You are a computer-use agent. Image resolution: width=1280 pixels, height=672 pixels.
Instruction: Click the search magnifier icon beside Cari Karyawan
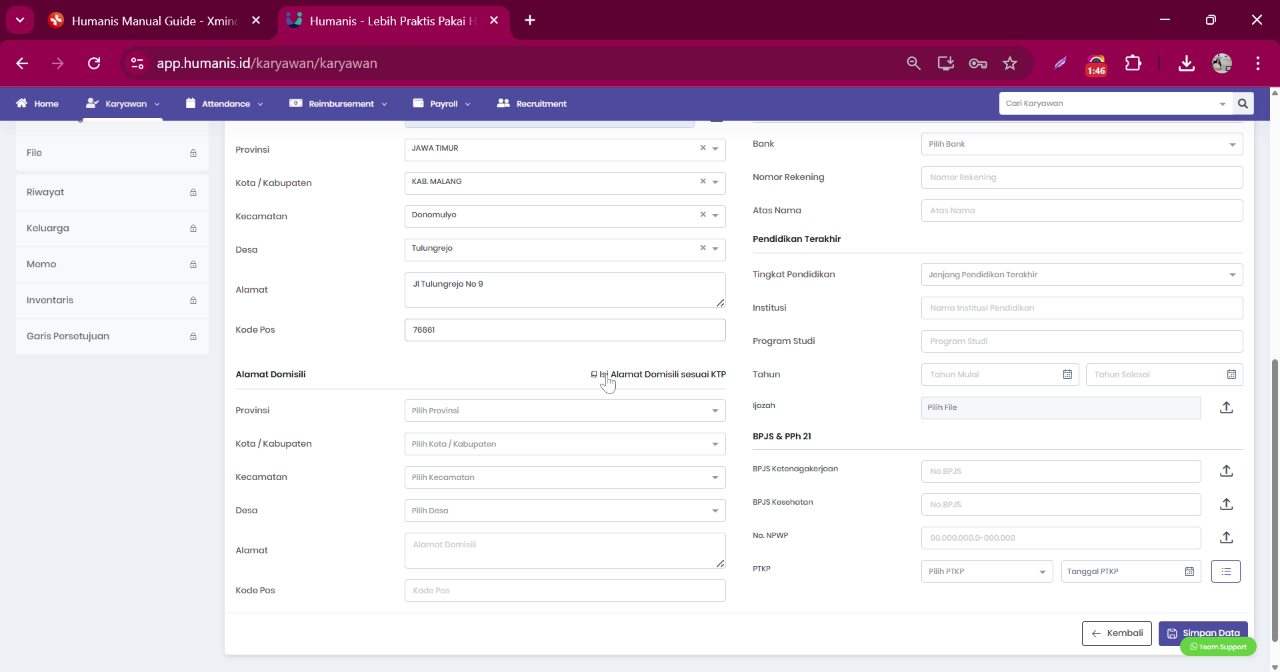click(x=1243, y=103)
